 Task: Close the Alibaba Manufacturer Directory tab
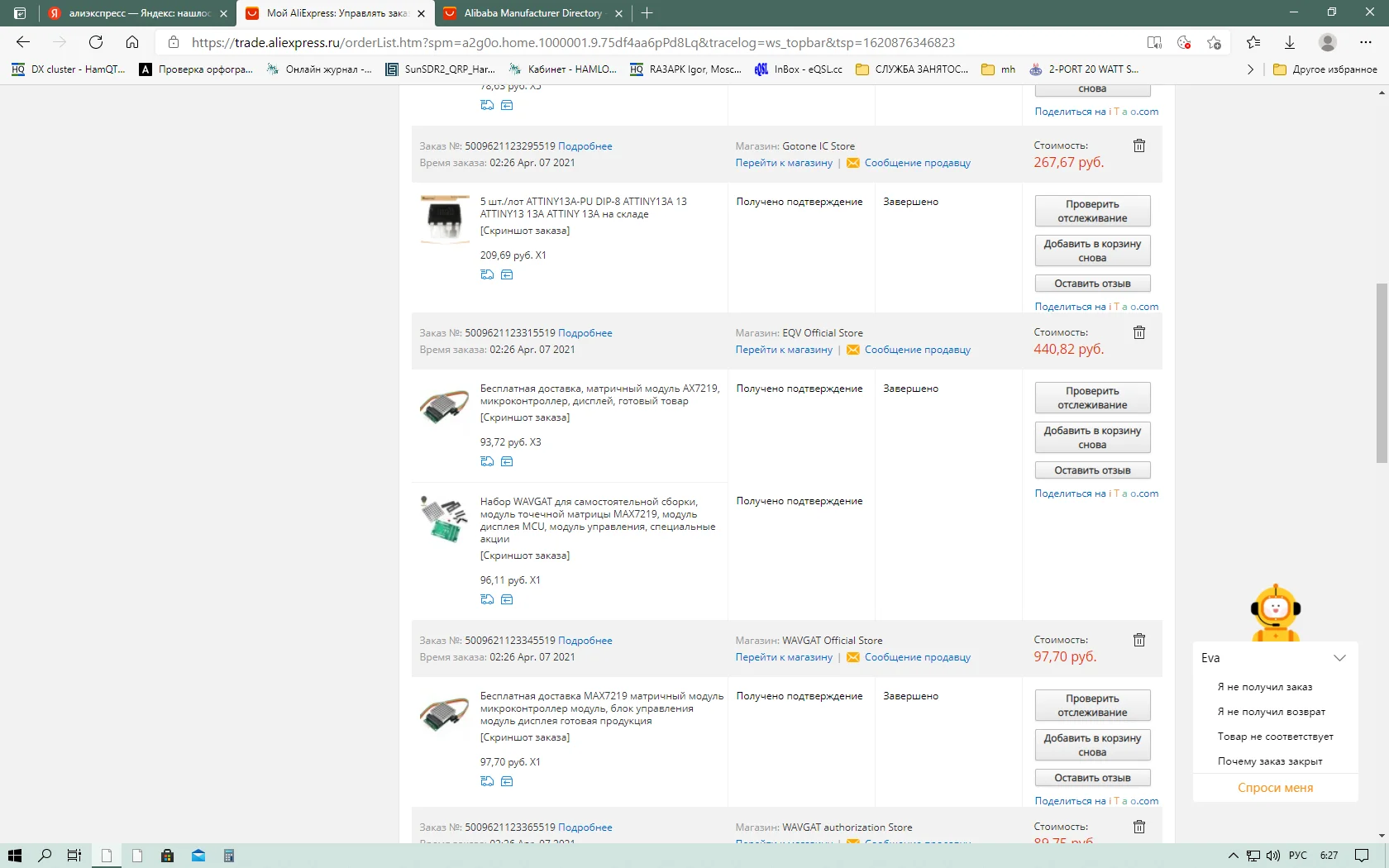[618, 13]
